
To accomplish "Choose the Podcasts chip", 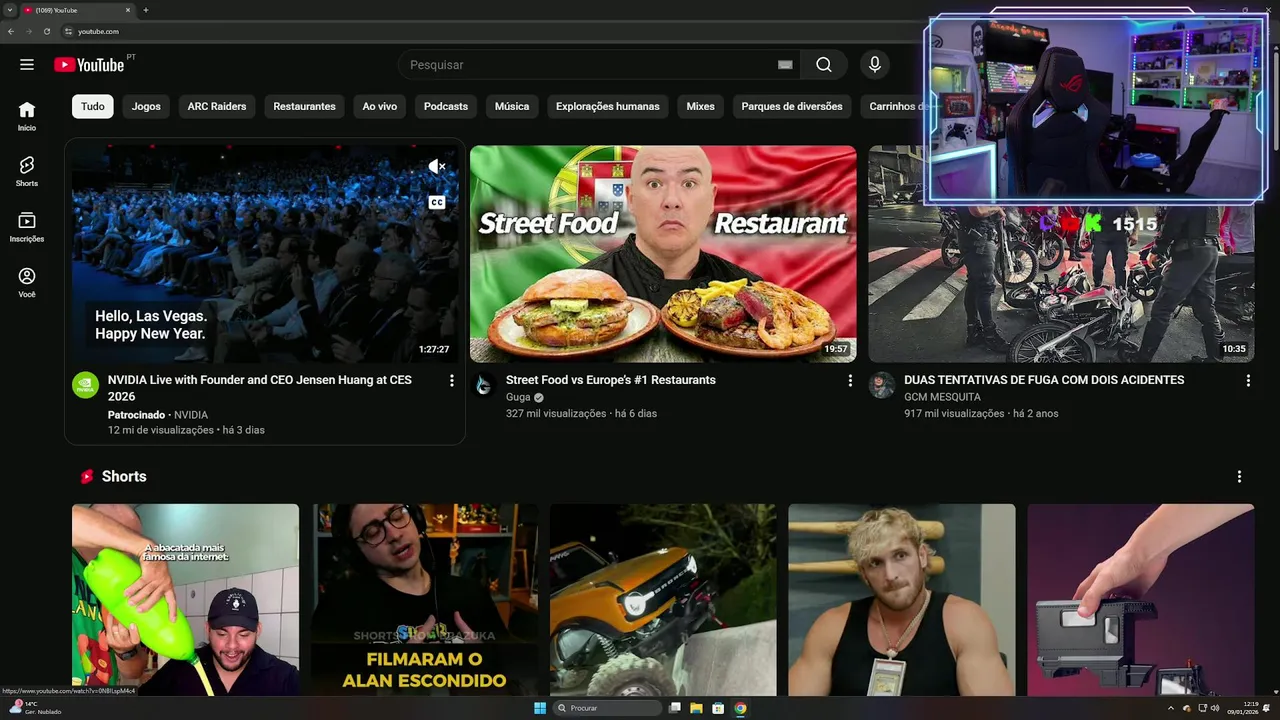I will pos(446,106).
